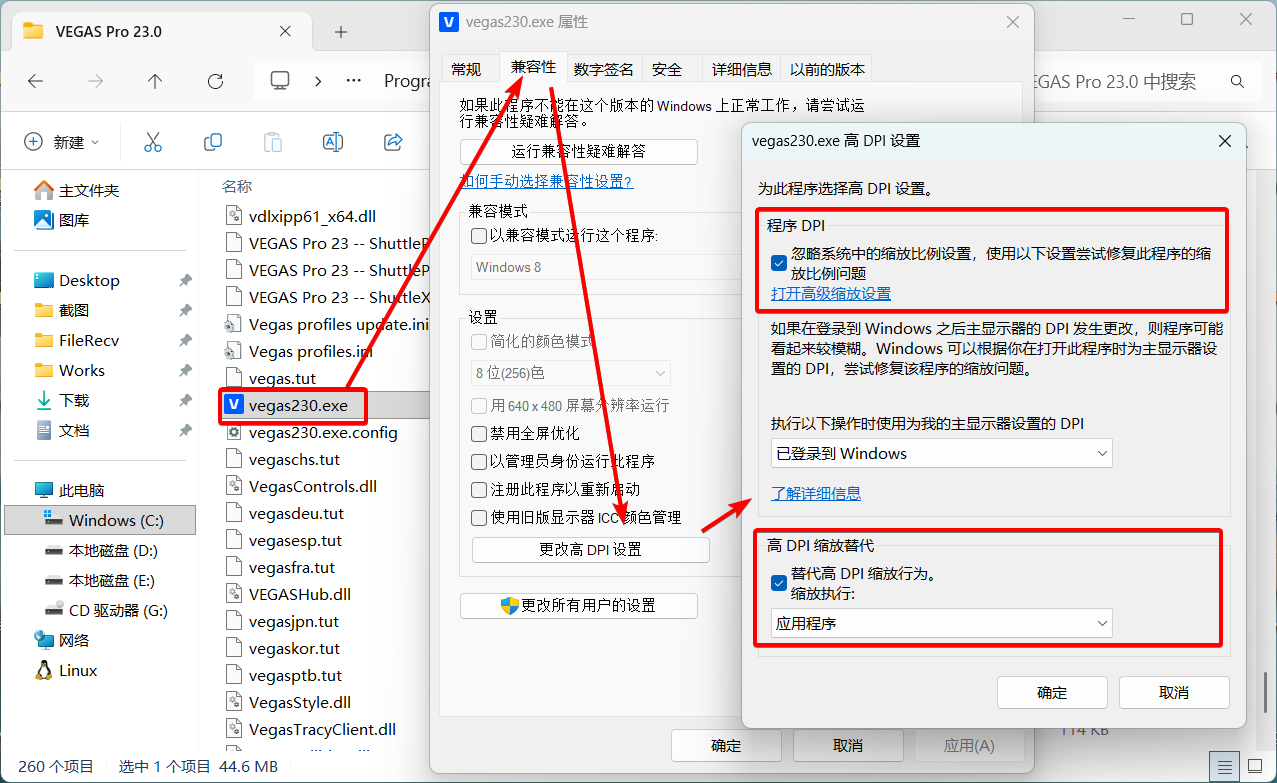Screen dimensions: 1277x783
Task: Enable 以管理员身份运行此程序
Action: pyautogui.click(x=477, y=462)
